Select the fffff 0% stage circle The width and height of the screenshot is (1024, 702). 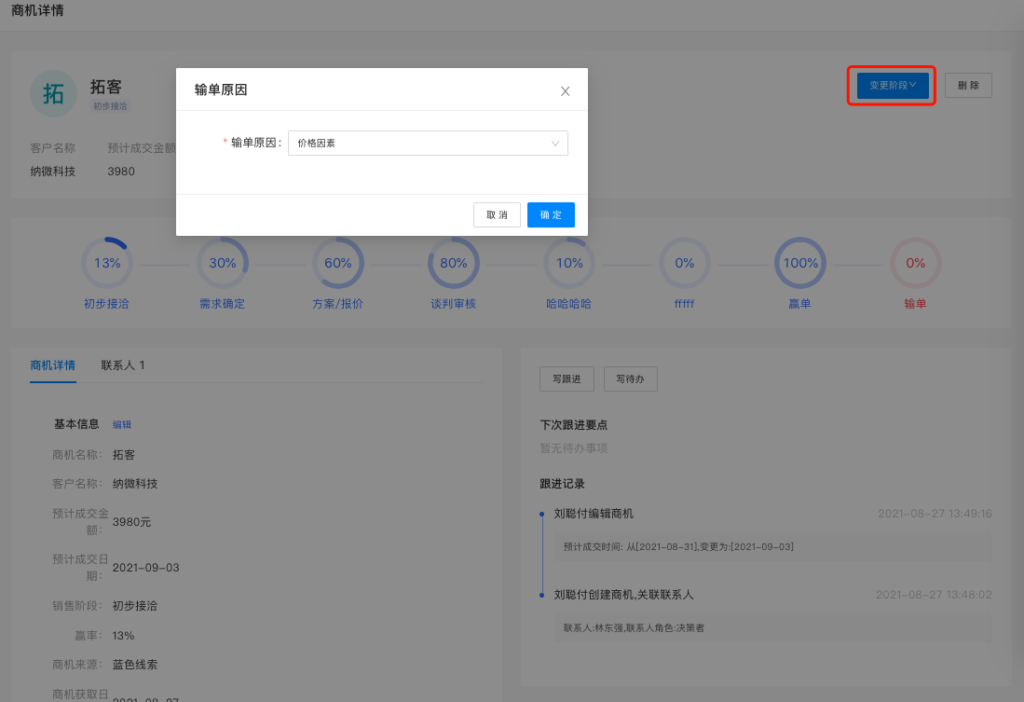(684, 264)
